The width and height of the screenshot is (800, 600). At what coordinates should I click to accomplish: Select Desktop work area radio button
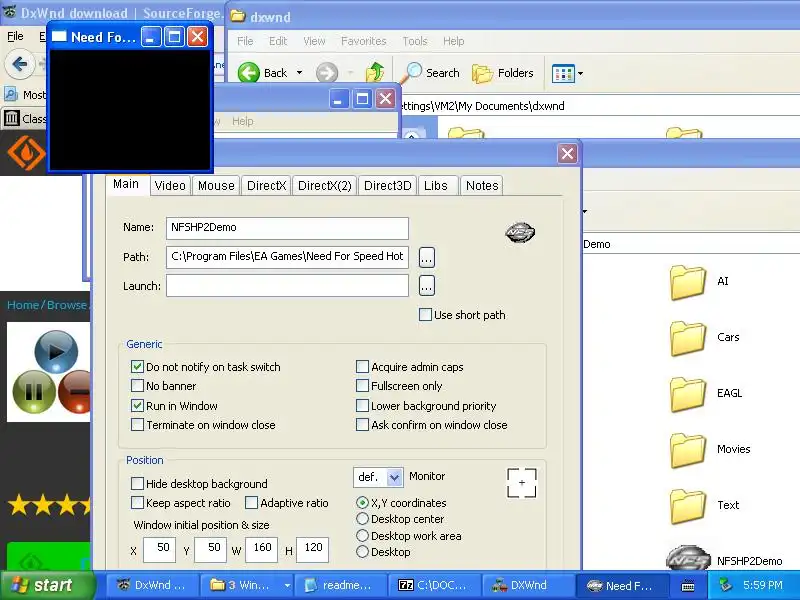362,535
